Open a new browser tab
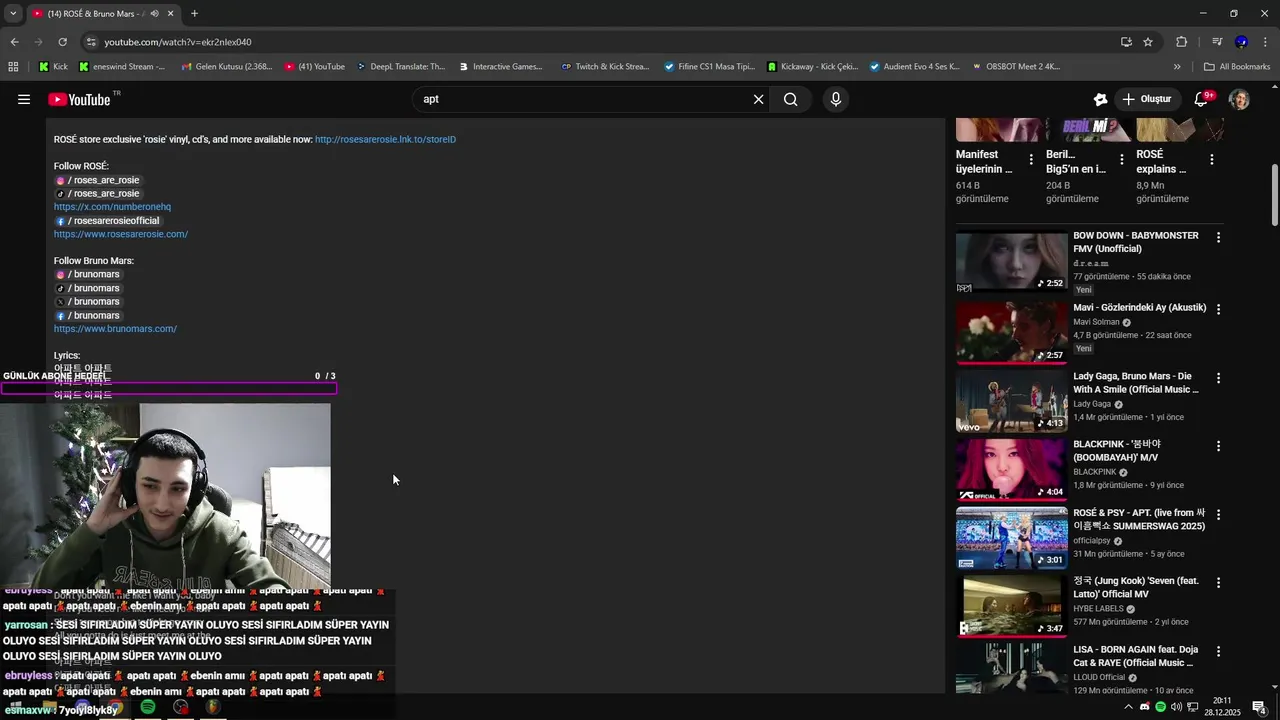Image resolution: width=1280 pixels, height=720 pixels. pos(194,14)
